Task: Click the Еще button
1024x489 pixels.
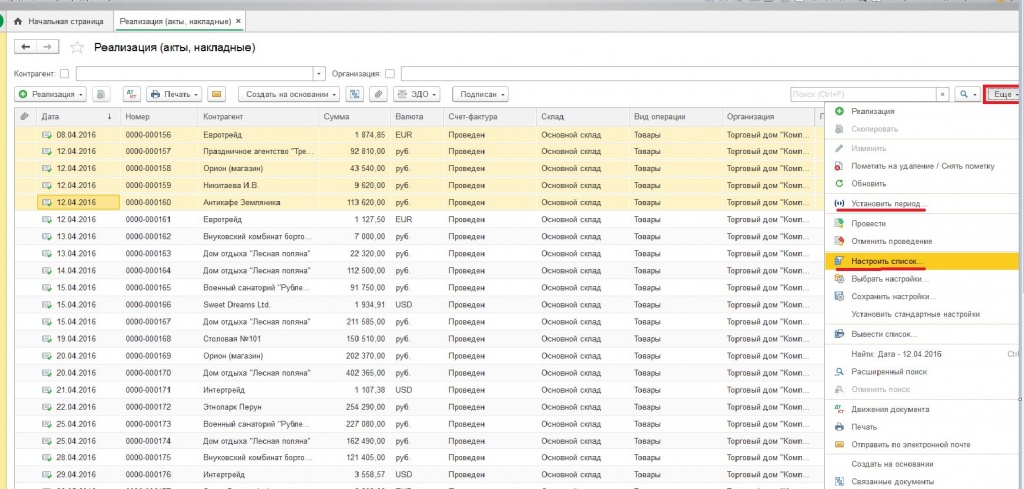Action: pos(1004,95)
